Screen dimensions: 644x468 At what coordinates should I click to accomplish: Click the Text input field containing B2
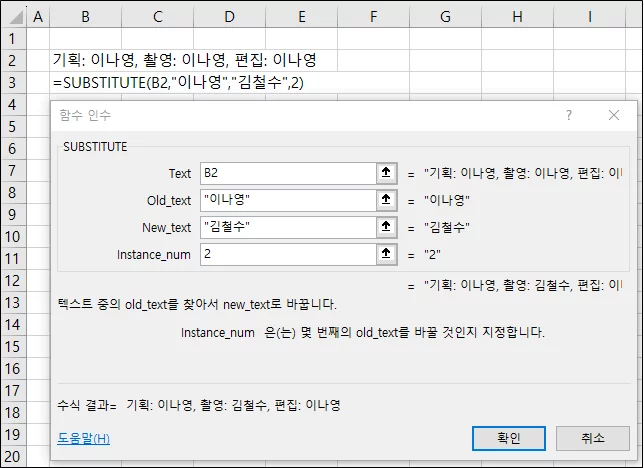pyautogui.click(x=288, y=173)
